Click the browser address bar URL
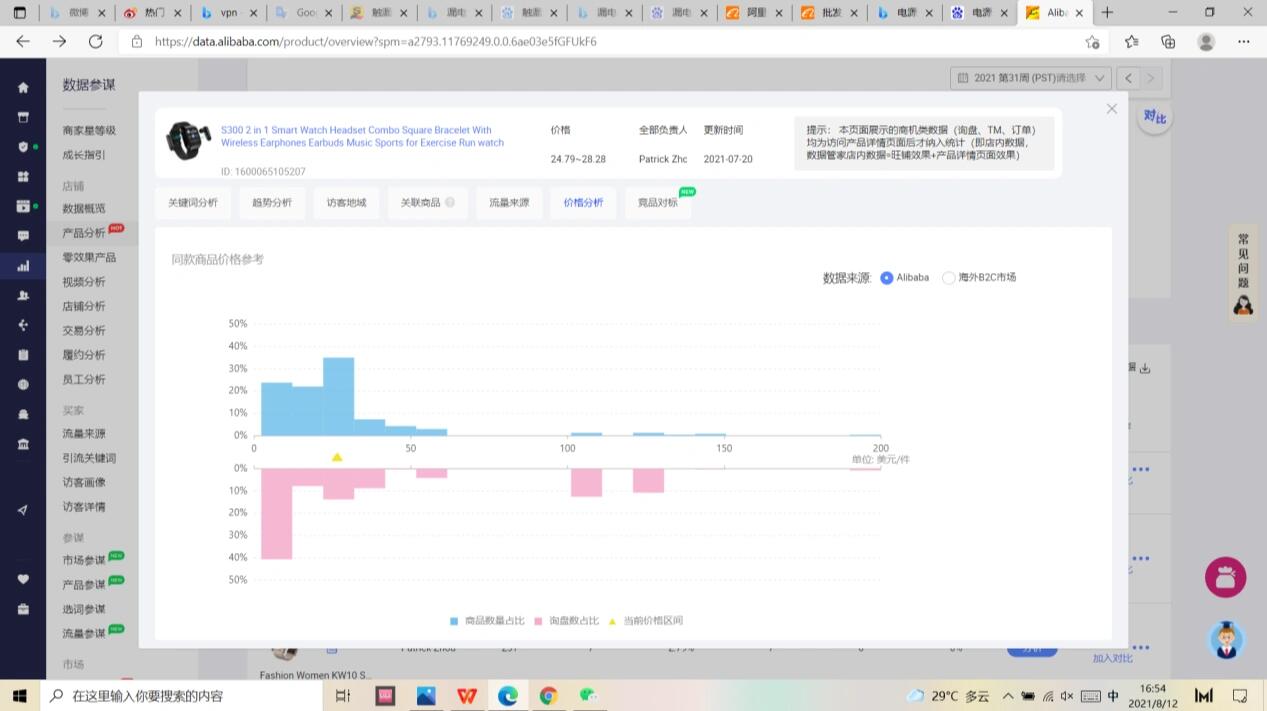 (x=376, y=42)
